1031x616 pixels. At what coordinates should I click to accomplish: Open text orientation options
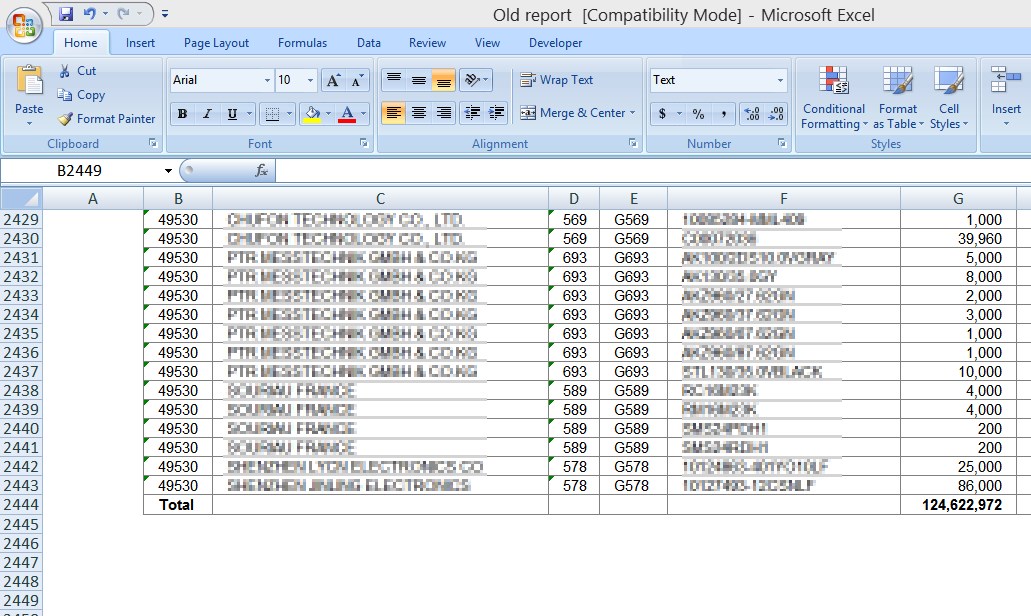click(476, 80)
